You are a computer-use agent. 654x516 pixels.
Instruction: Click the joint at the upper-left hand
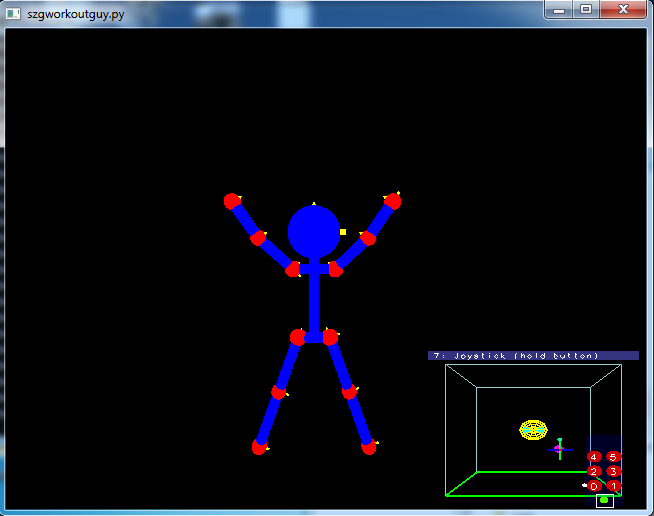pos(232,201)
